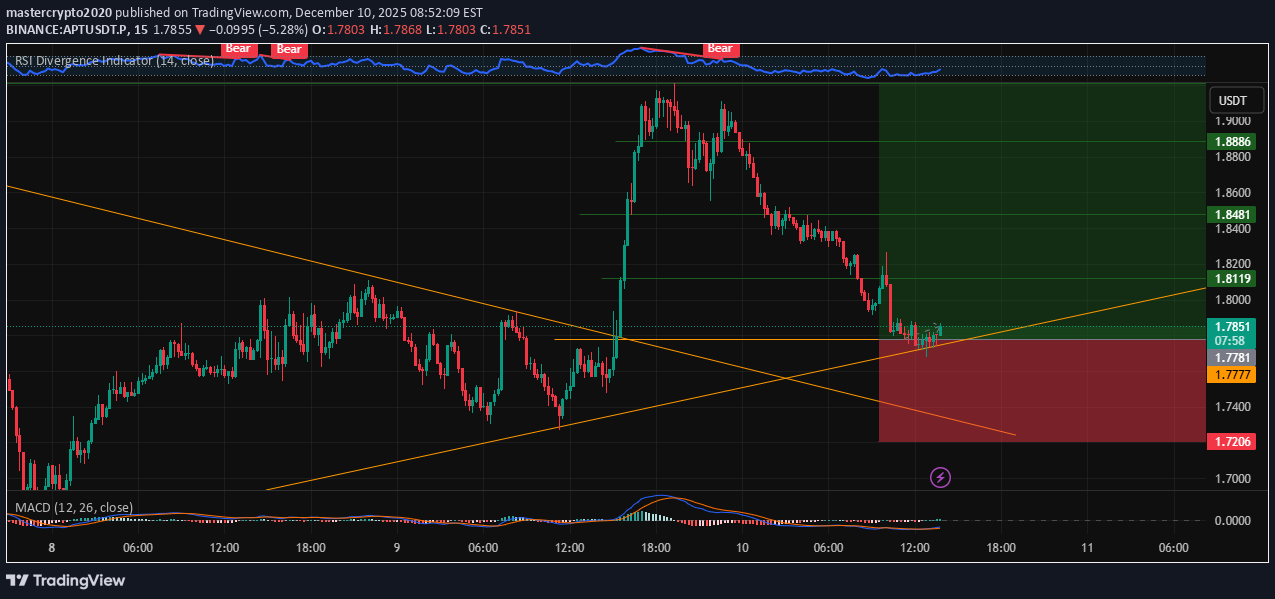The image size is (1275, 599).
Task: Select the red 1.7206 stop level label
Action: point(1231,441)
